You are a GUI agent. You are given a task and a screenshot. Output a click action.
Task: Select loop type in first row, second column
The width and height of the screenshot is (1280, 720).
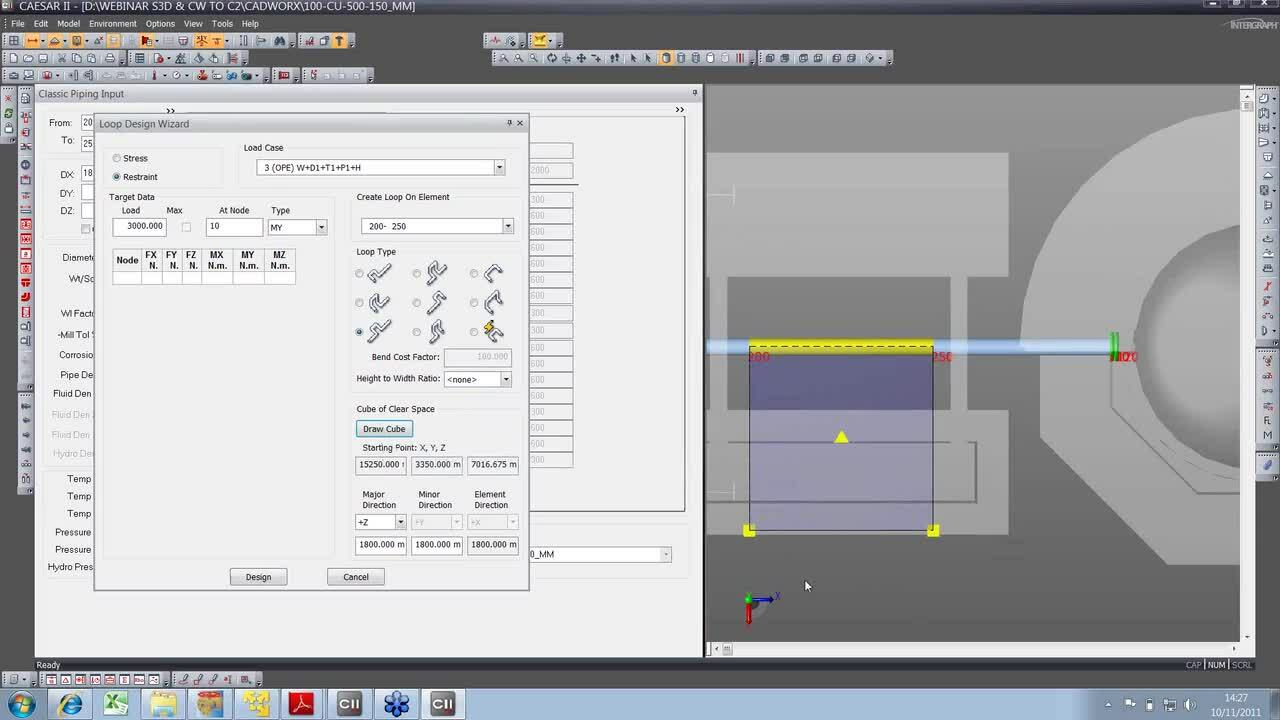pyautogui.click(x=417, y=273)
